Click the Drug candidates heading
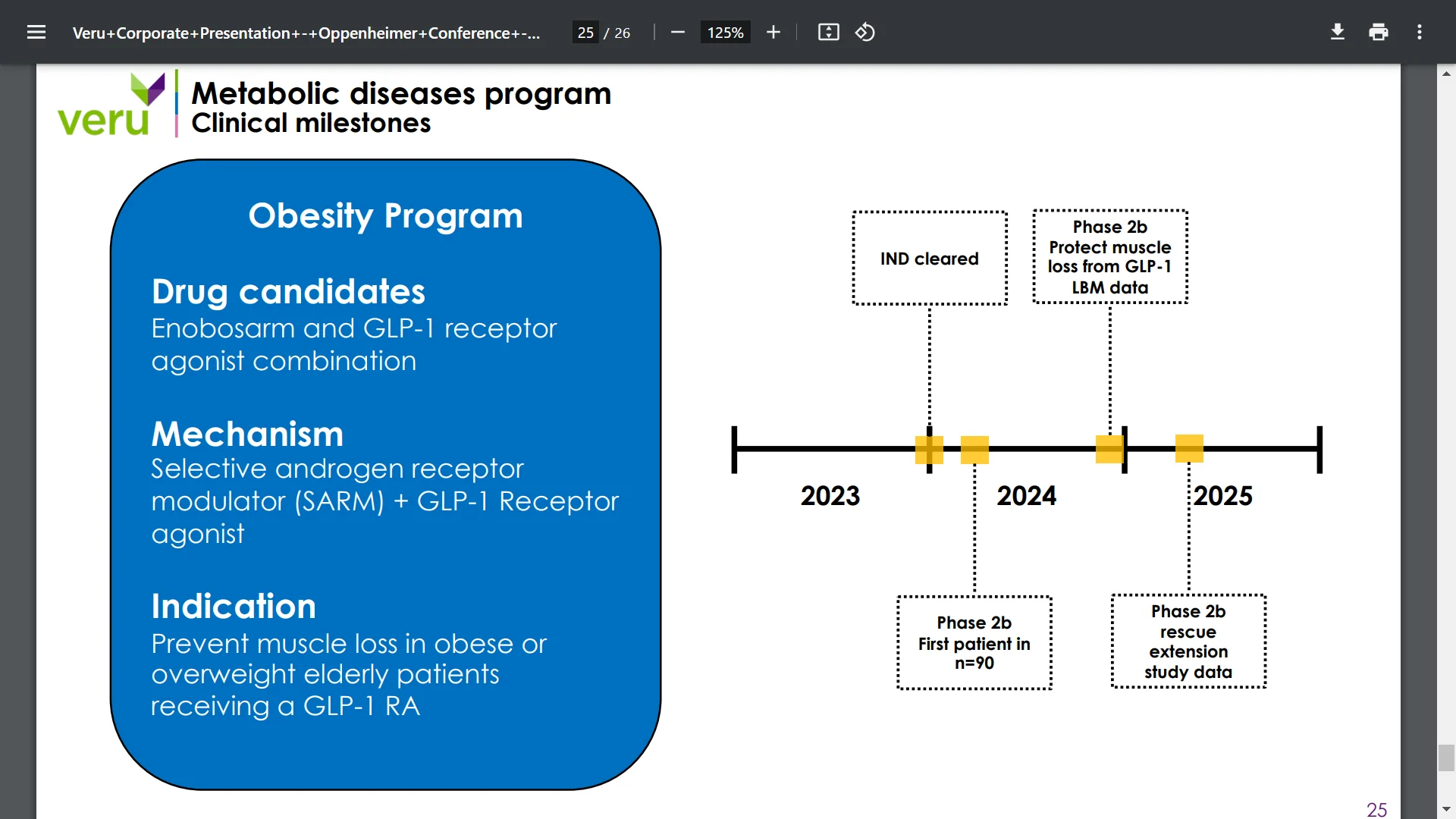Viewport: 1456px width, 819px height. [x=288, y=292]
